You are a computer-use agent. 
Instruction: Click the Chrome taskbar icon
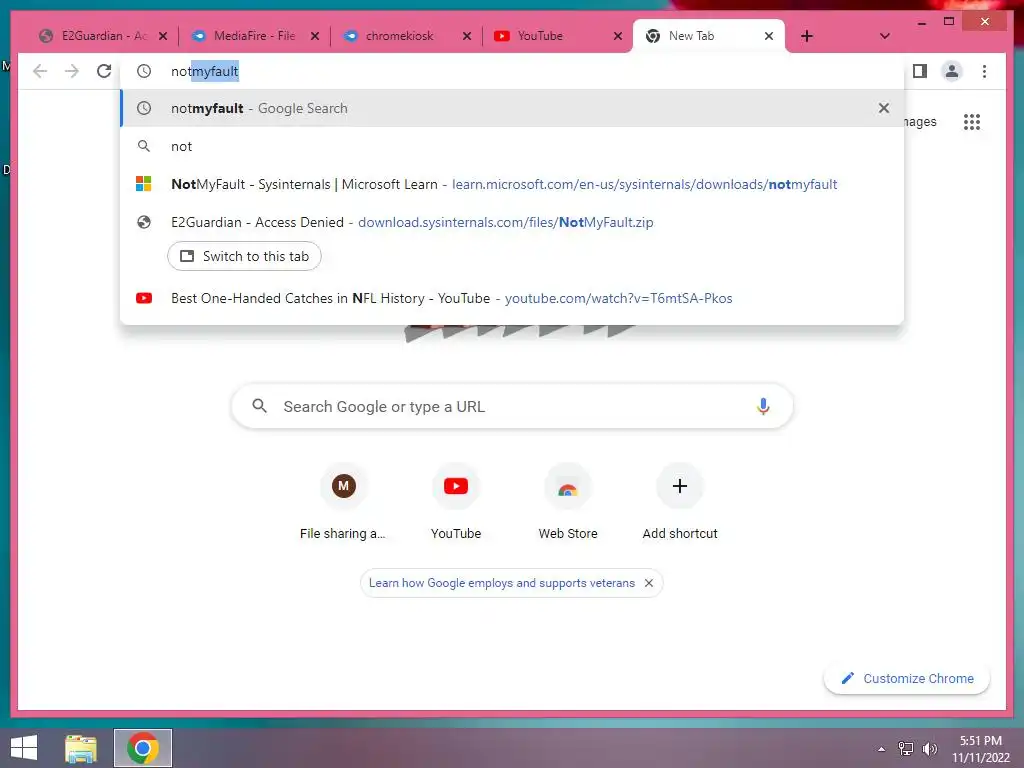point(143,748)
